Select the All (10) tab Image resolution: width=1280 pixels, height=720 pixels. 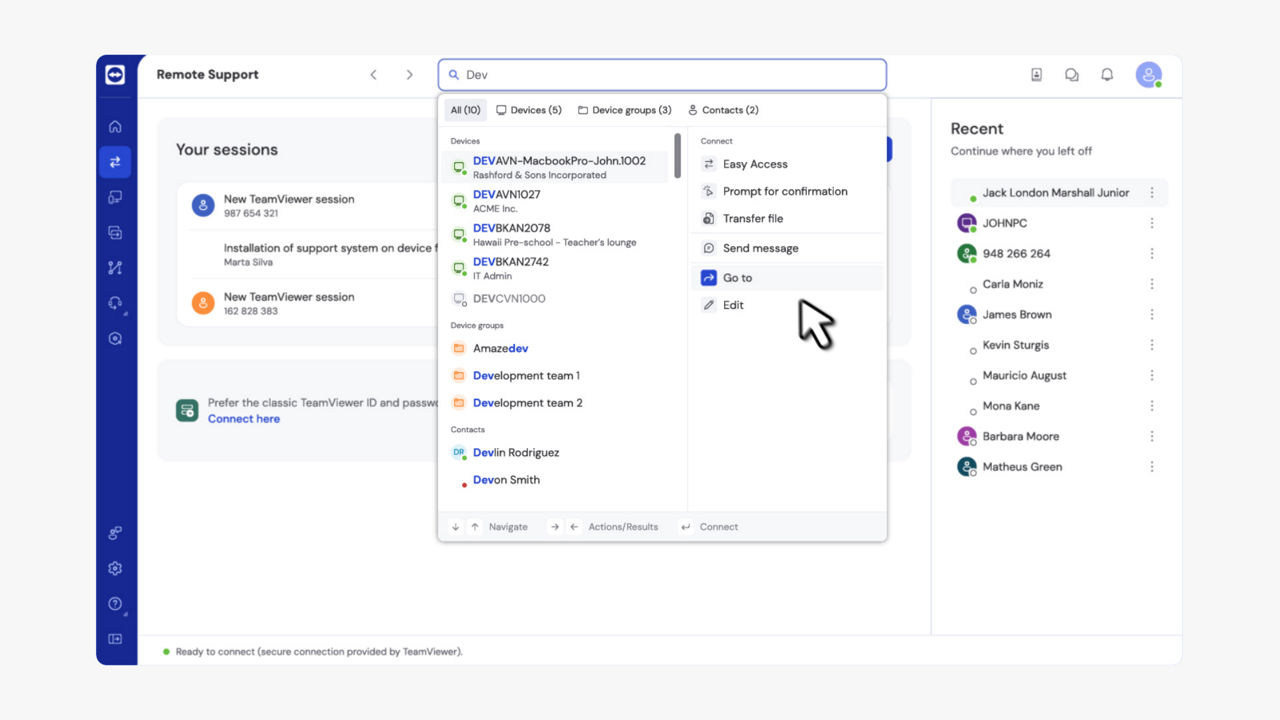tap(465, 110)
